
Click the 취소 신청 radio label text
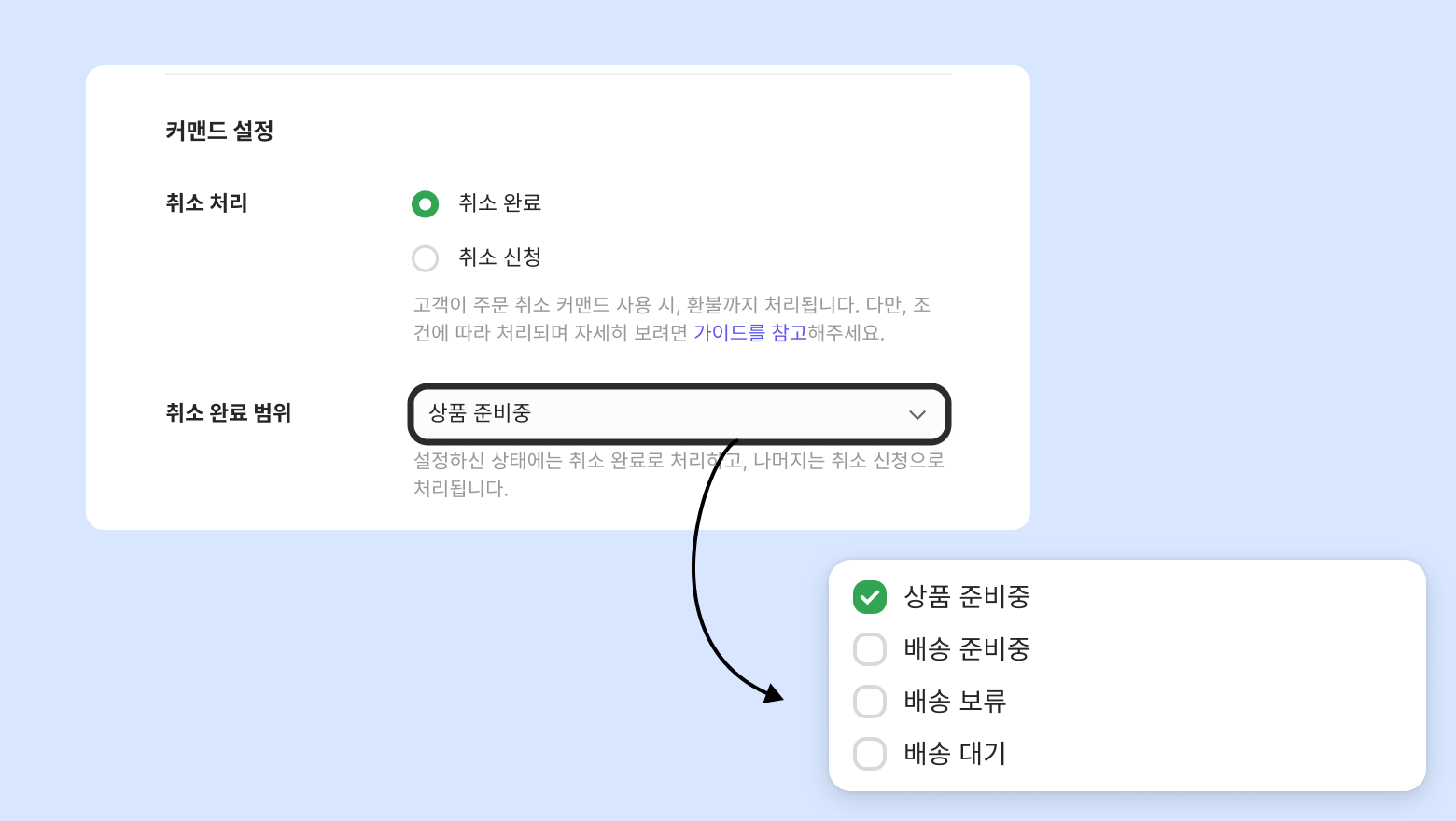tap(499, 257)
